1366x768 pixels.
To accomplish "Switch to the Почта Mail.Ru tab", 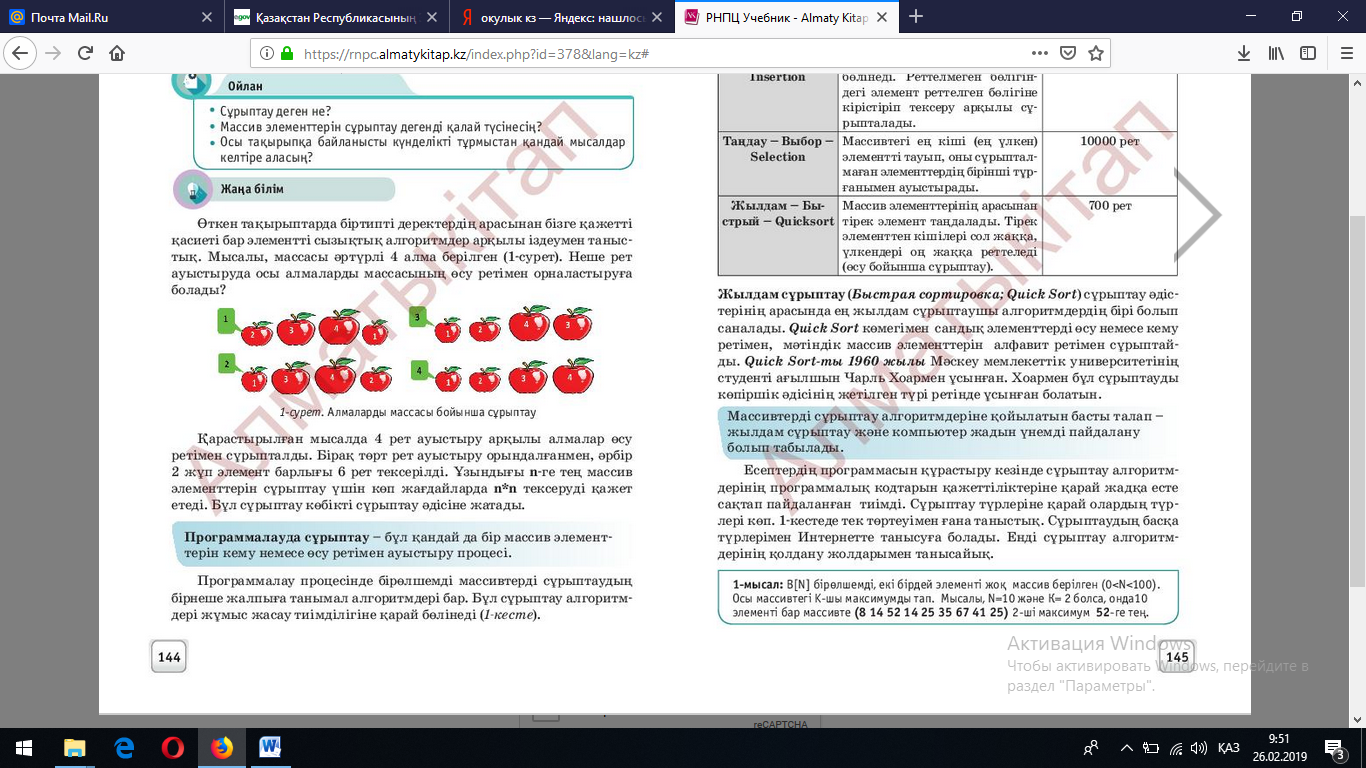I will 110,17.
